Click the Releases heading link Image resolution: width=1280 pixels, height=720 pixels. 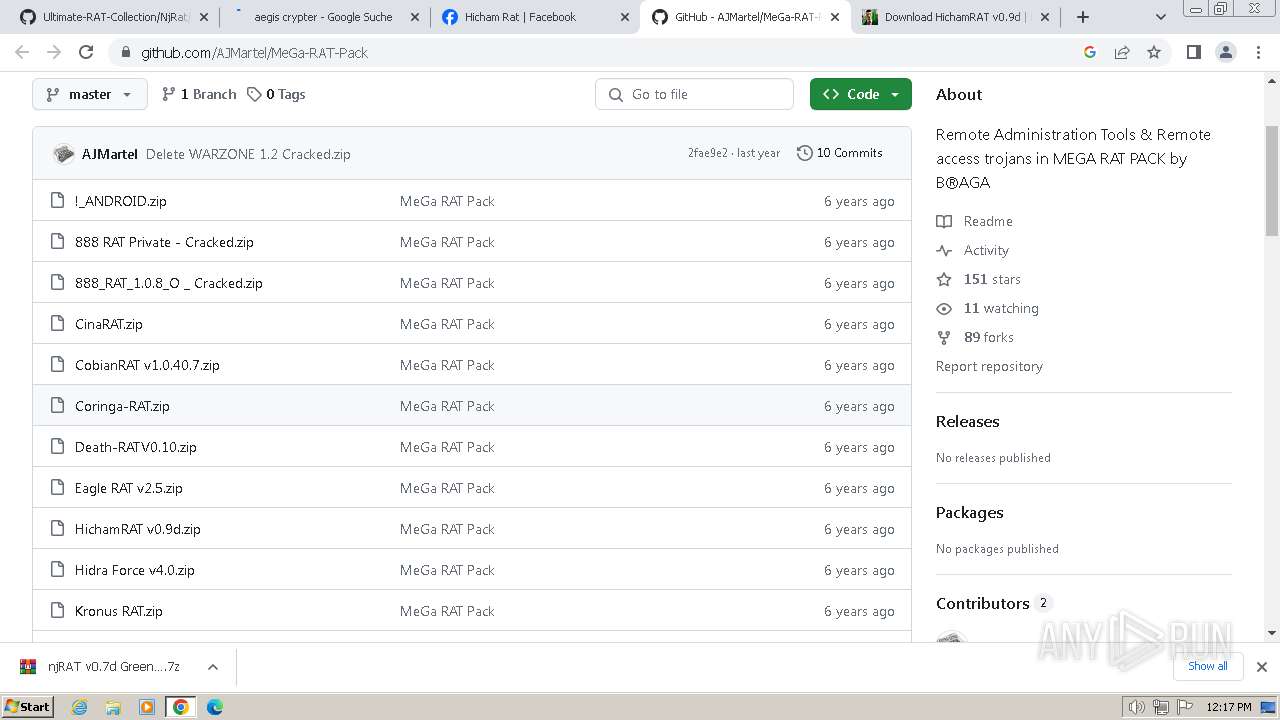tap(968, 421)
